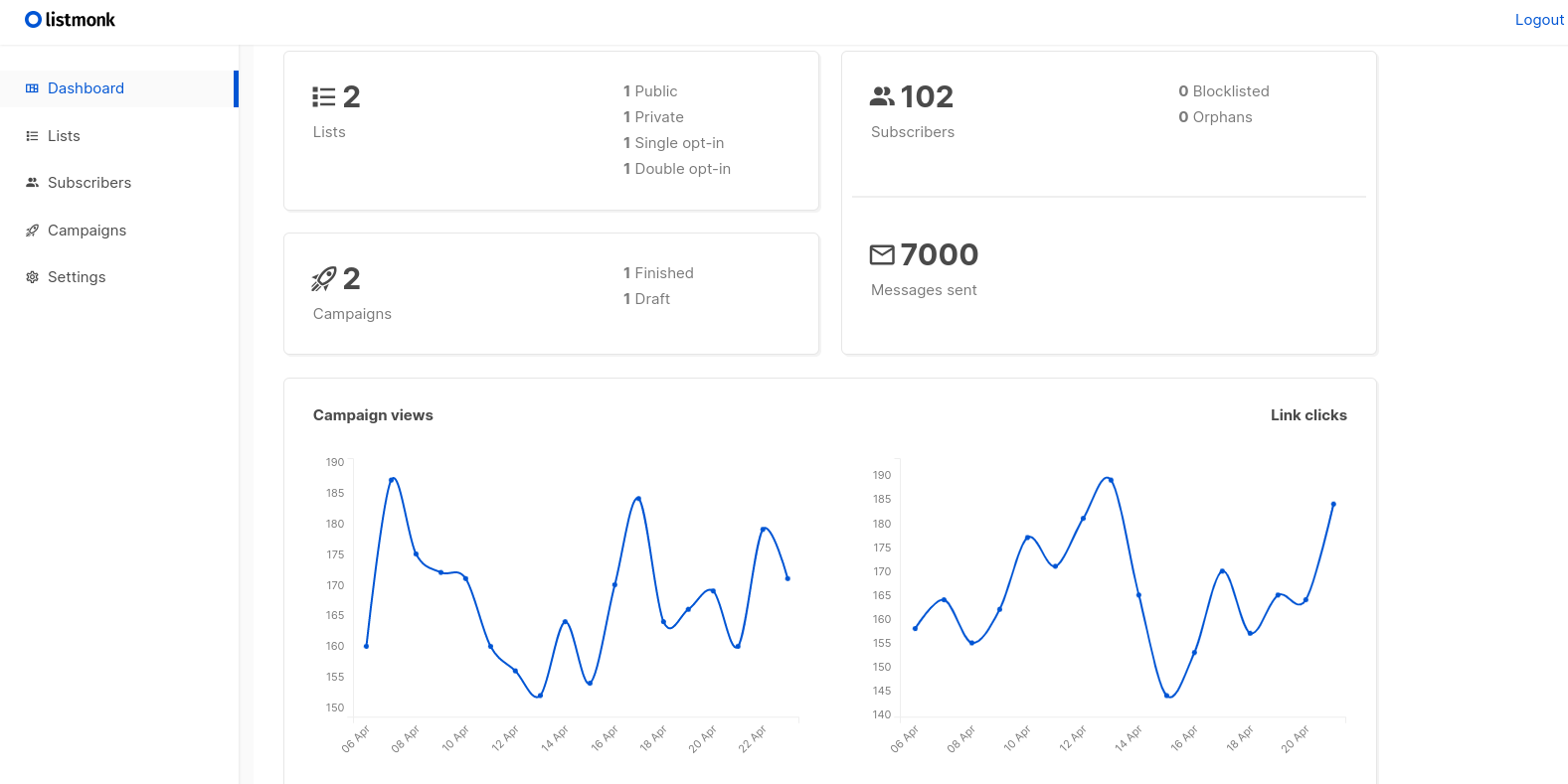
Task: Click the Dashboard grid icon in sidebar
Action: (32, 88)
